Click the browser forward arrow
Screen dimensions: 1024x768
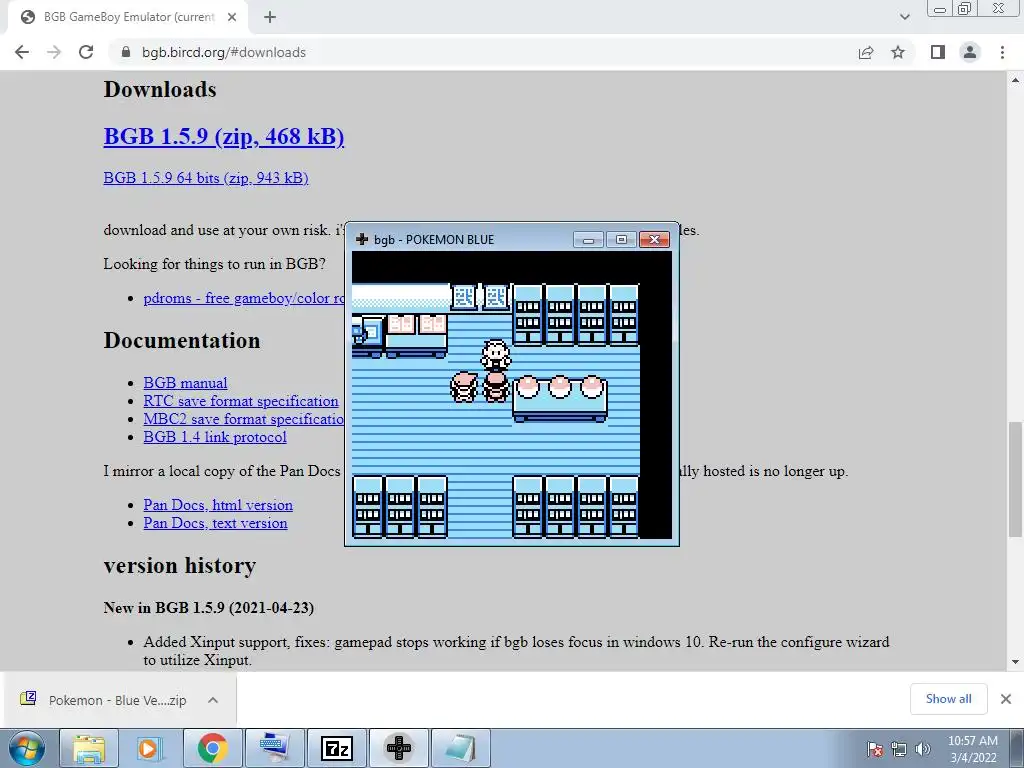coord(54,52)
